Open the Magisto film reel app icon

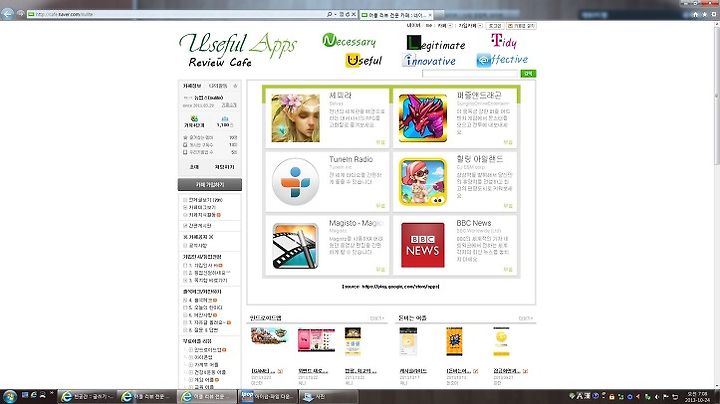pos(295,246)
